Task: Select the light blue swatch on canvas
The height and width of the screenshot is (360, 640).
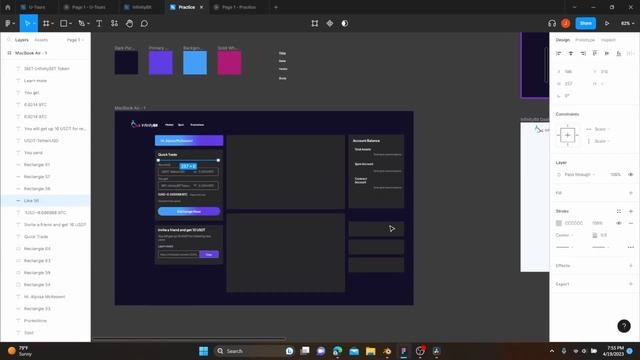Action: [195, 63]
